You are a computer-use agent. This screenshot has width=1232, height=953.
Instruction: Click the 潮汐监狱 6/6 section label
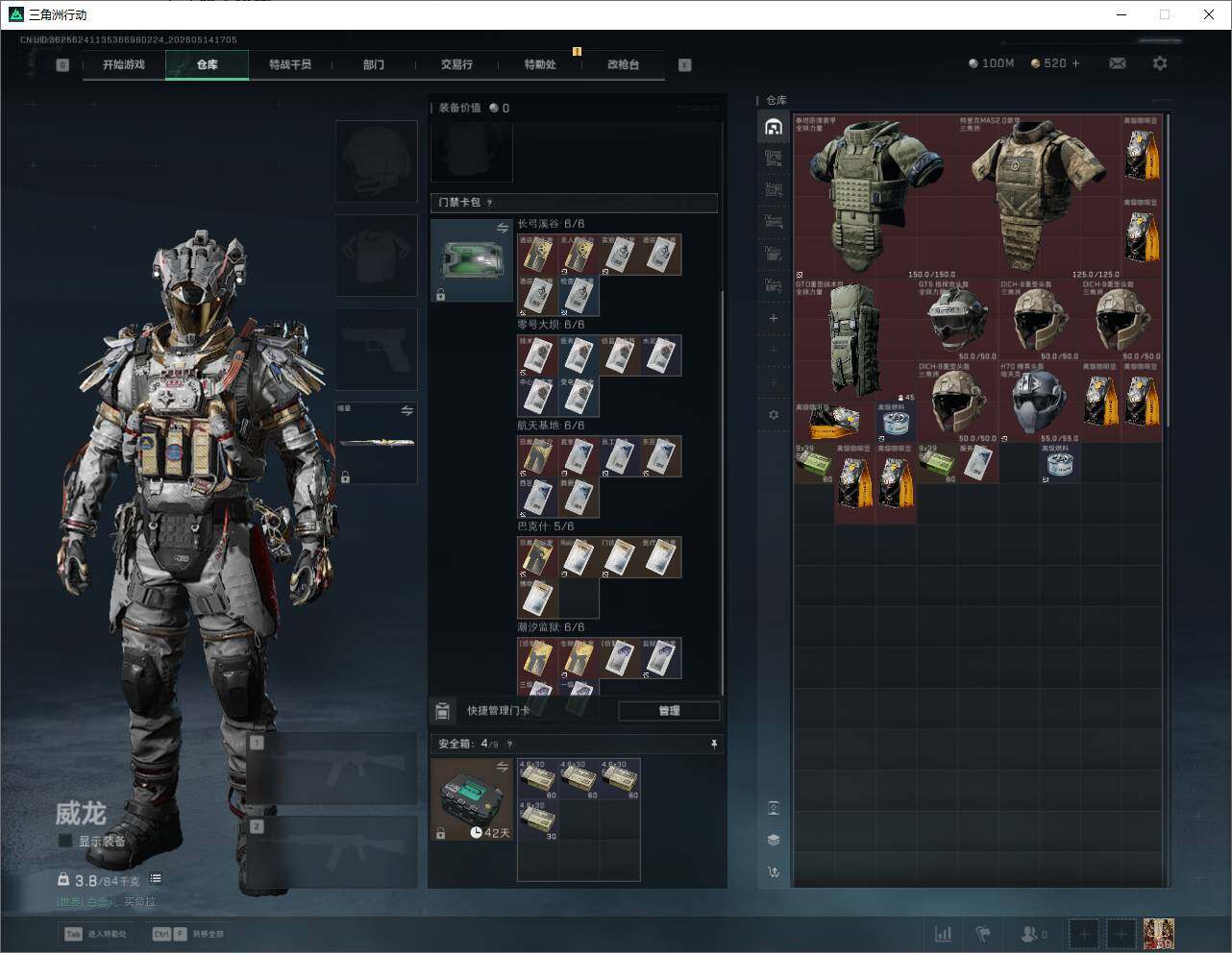551,627
